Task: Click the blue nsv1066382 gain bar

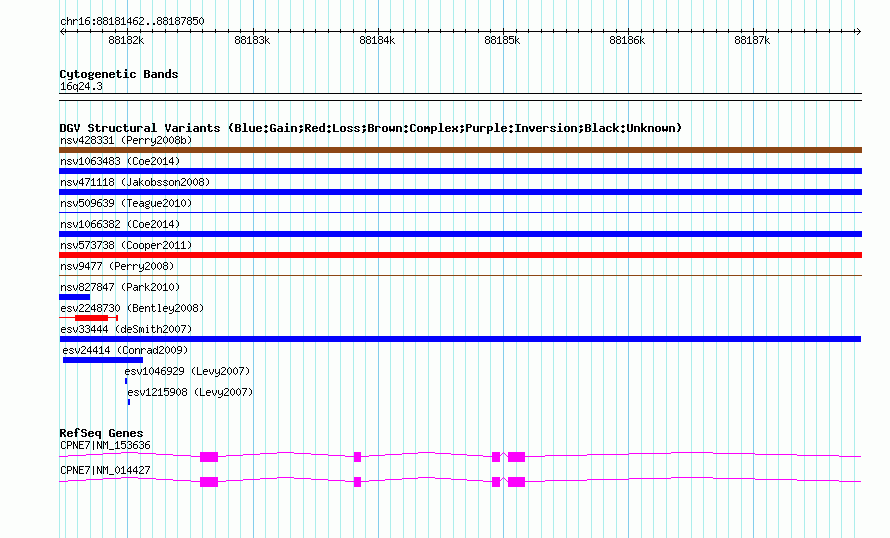Action: click(460, 234)
